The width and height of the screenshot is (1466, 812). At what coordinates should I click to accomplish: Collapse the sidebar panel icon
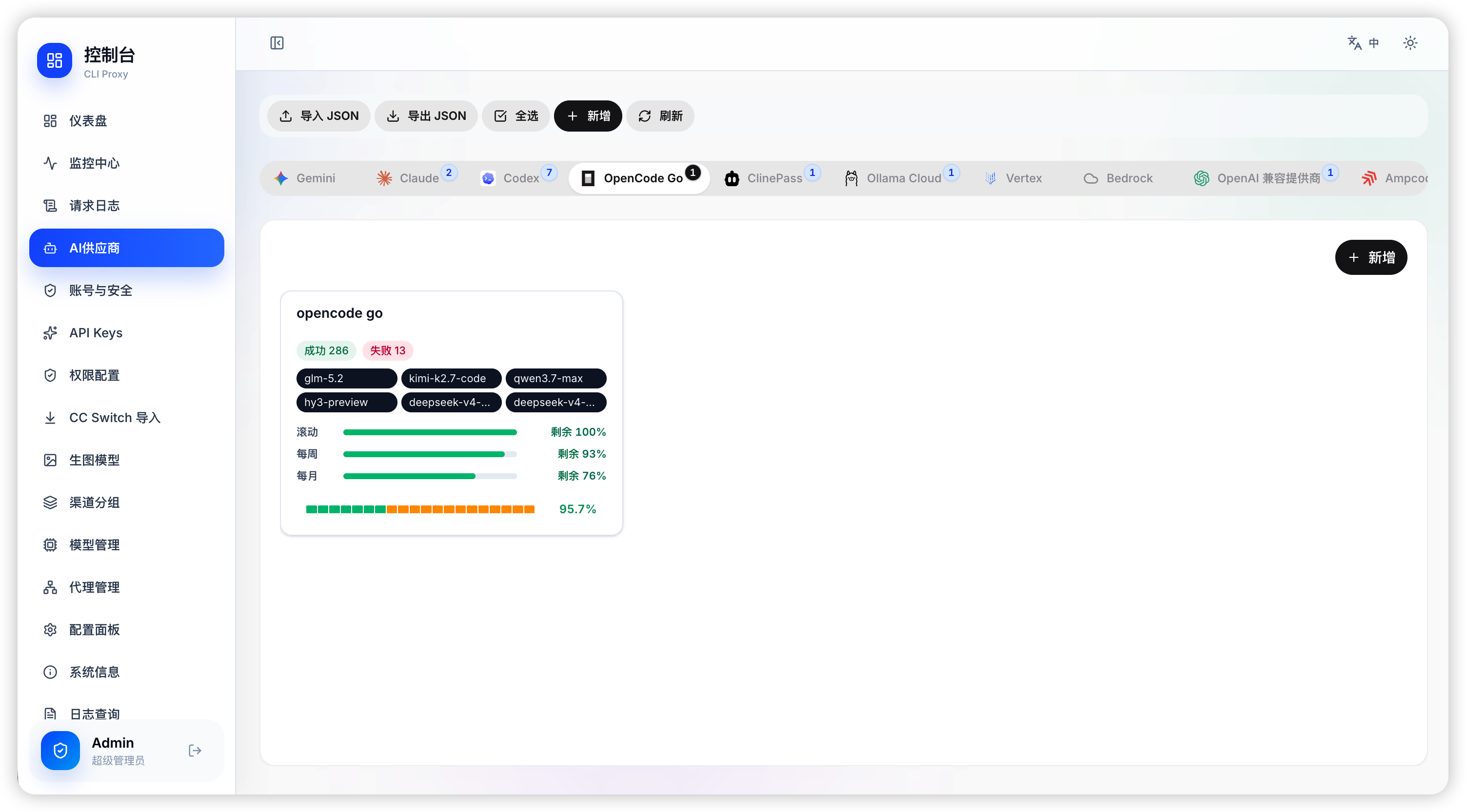coord(277,43)
